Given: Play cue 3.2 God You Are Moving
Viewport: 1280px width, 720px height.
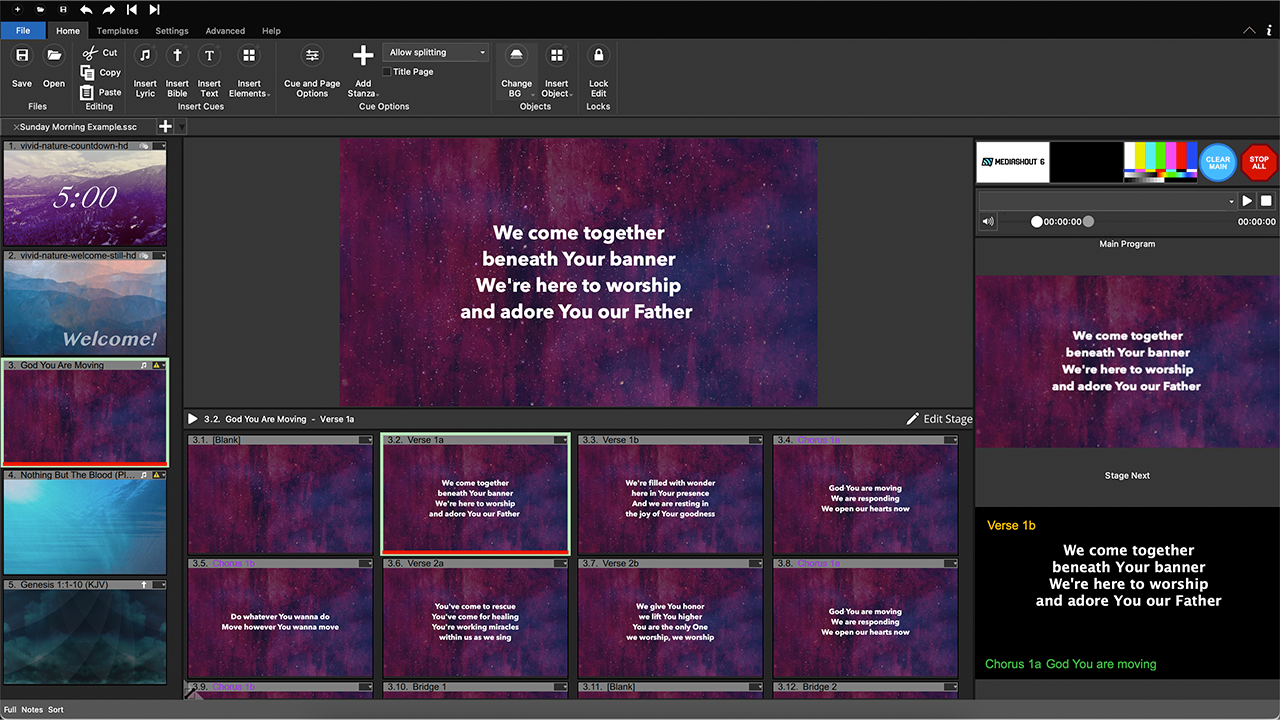Looking at the screenshot, I should click(193, 419).
